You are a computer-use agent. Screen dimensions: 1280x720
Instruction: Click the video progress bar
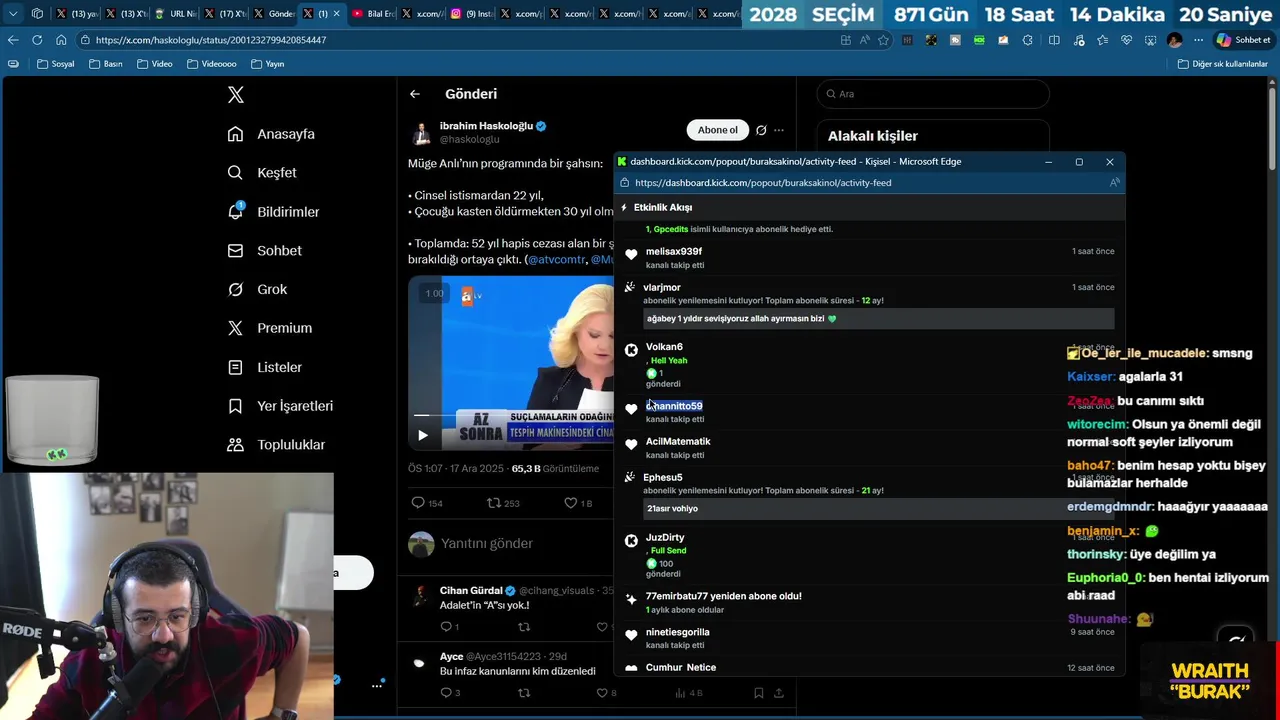510,415
